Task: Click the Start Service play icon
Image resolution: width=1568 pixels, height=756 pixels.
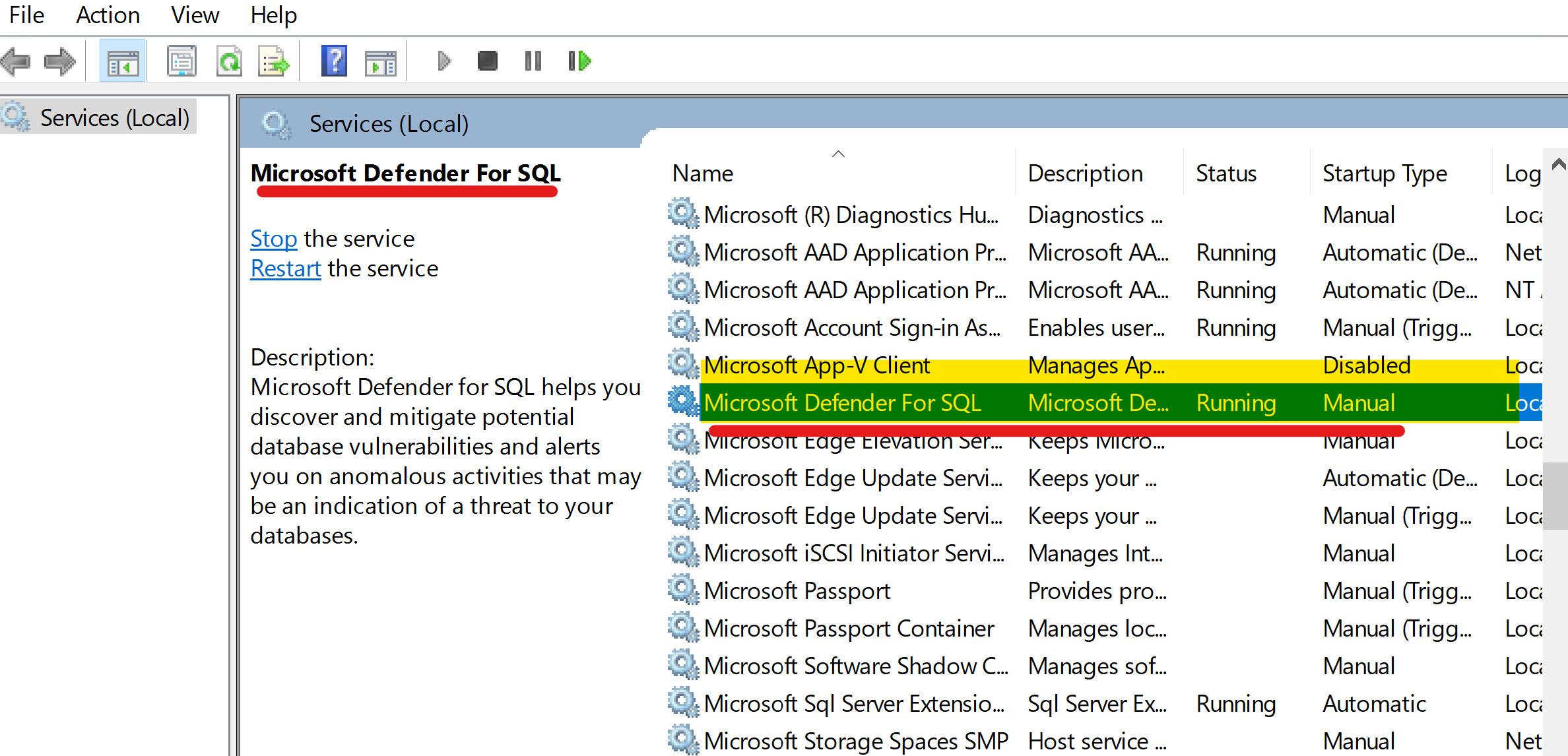Action: click(444, 61)
